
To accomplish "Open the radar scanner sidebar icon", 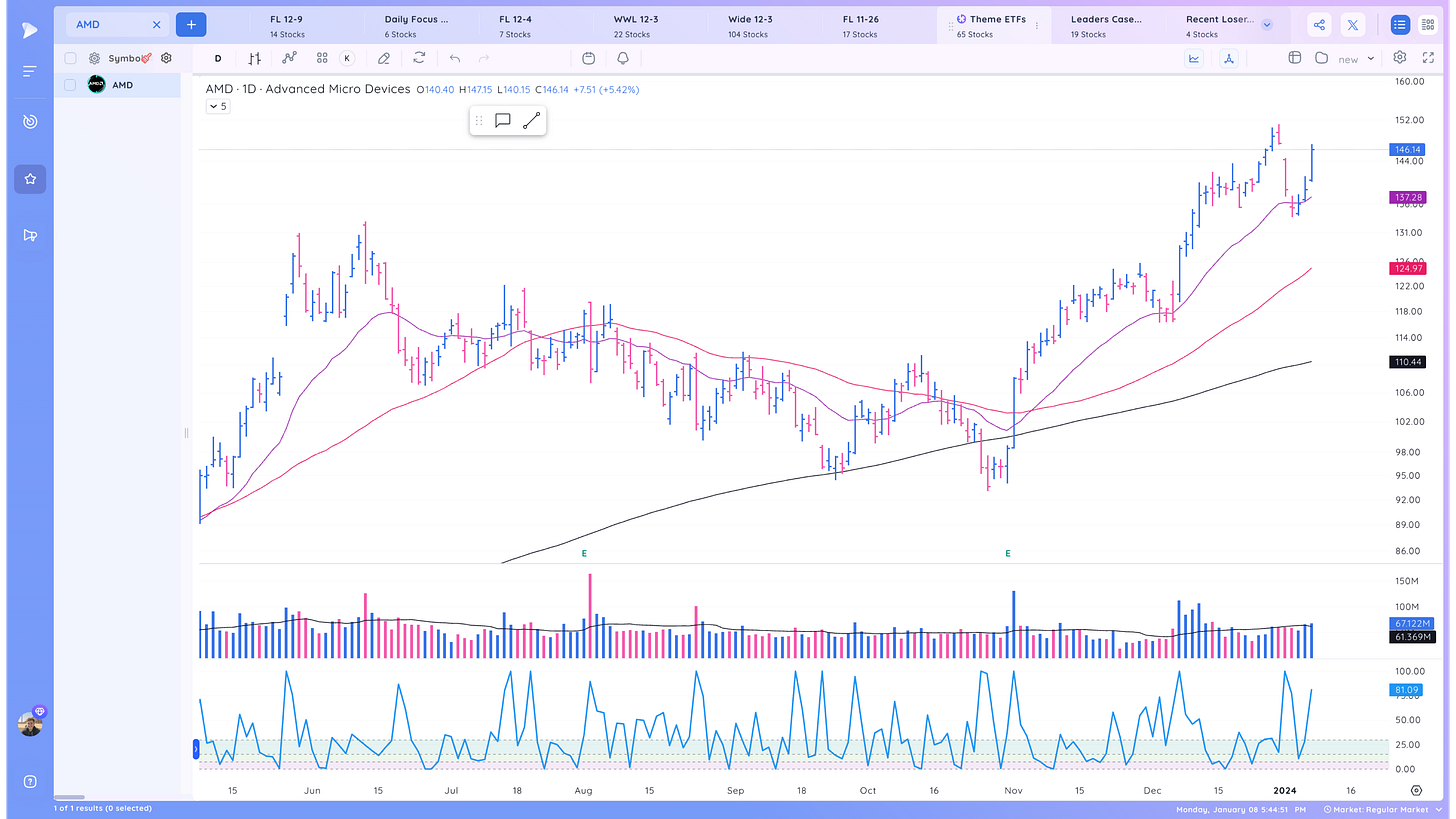I will coord(29,122).
